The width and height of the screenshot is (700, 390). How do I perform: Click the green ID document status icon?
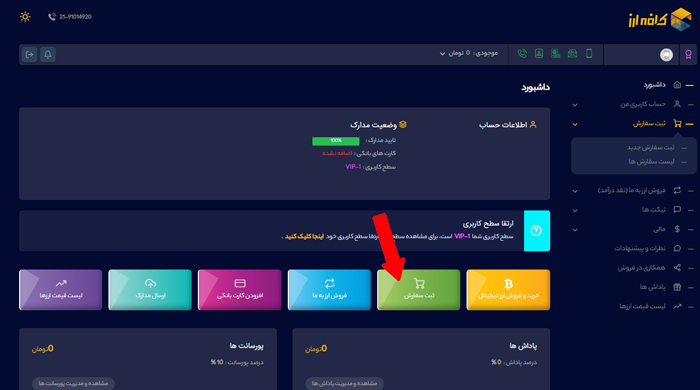[x=539, y=54]
